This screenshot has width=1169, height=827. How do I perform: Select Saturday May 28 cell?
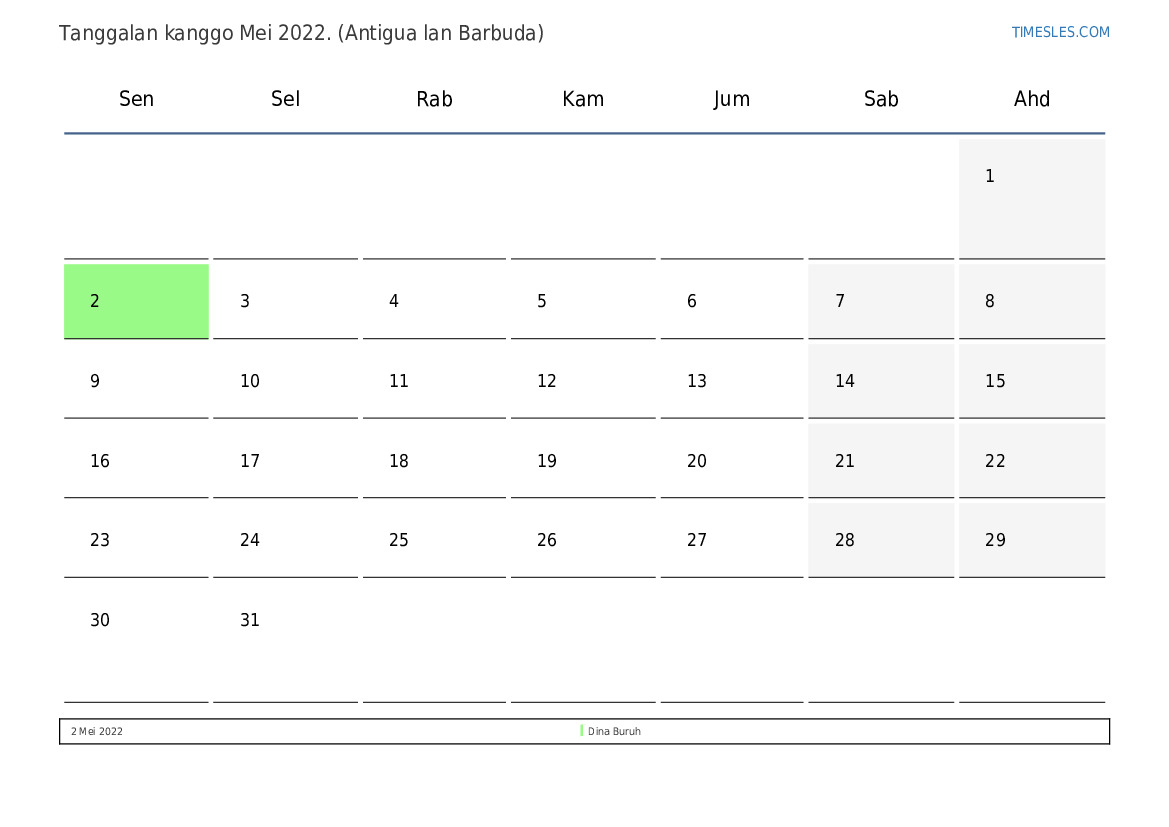pos(880,540)
